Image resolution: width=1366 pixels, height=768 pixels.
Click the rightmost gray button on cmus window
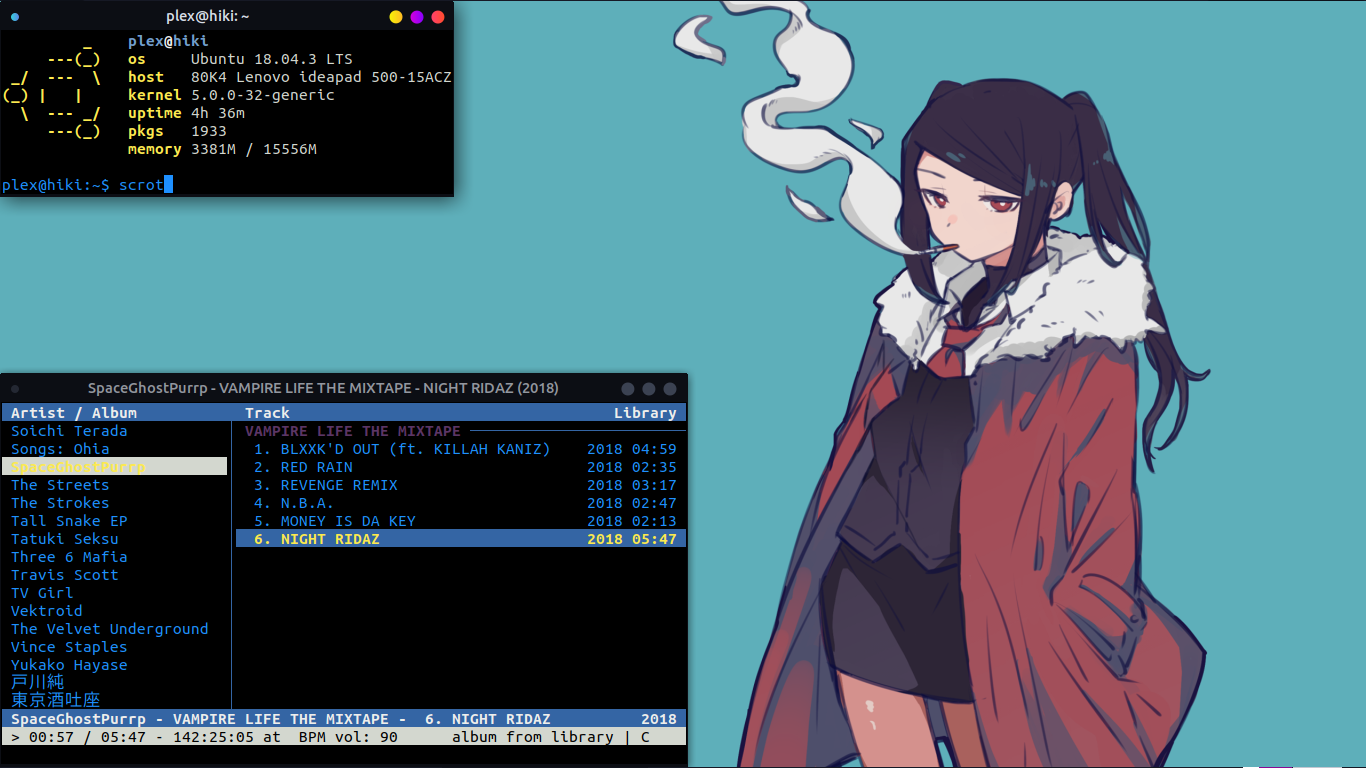coord(670,389)
